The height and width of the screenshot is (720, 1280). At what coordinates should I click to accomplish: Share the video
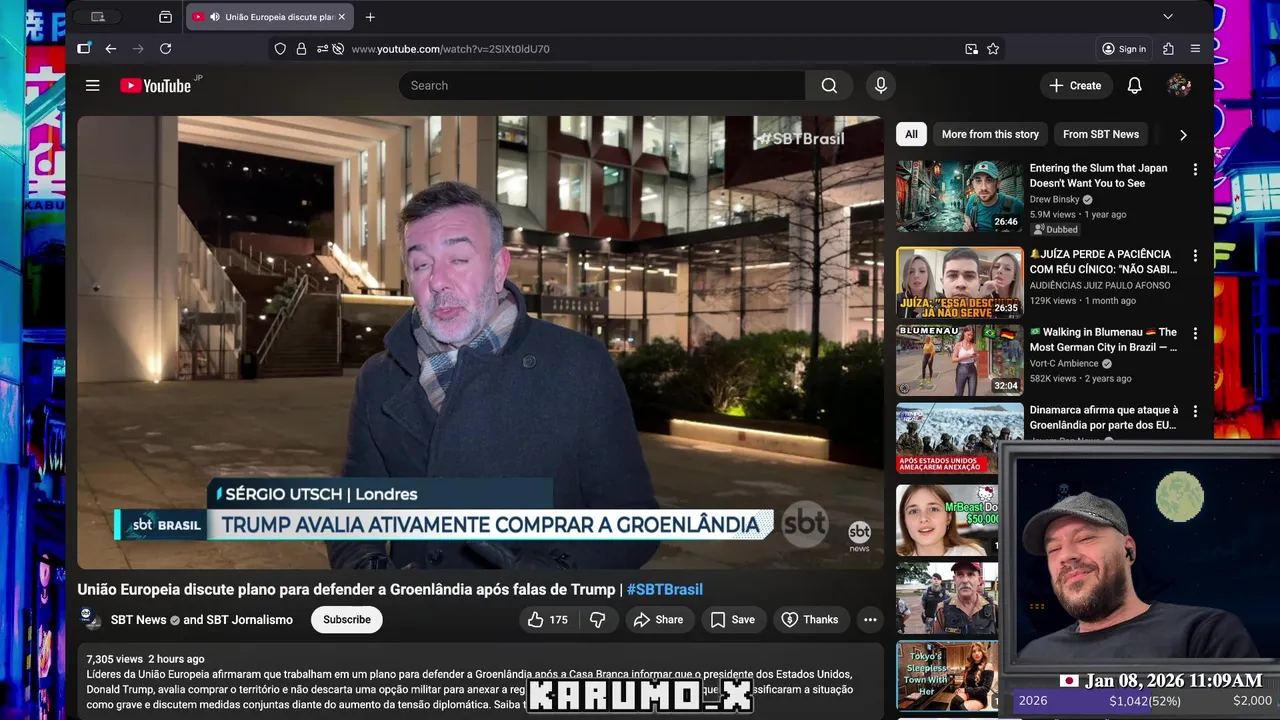tap(658, 620)
